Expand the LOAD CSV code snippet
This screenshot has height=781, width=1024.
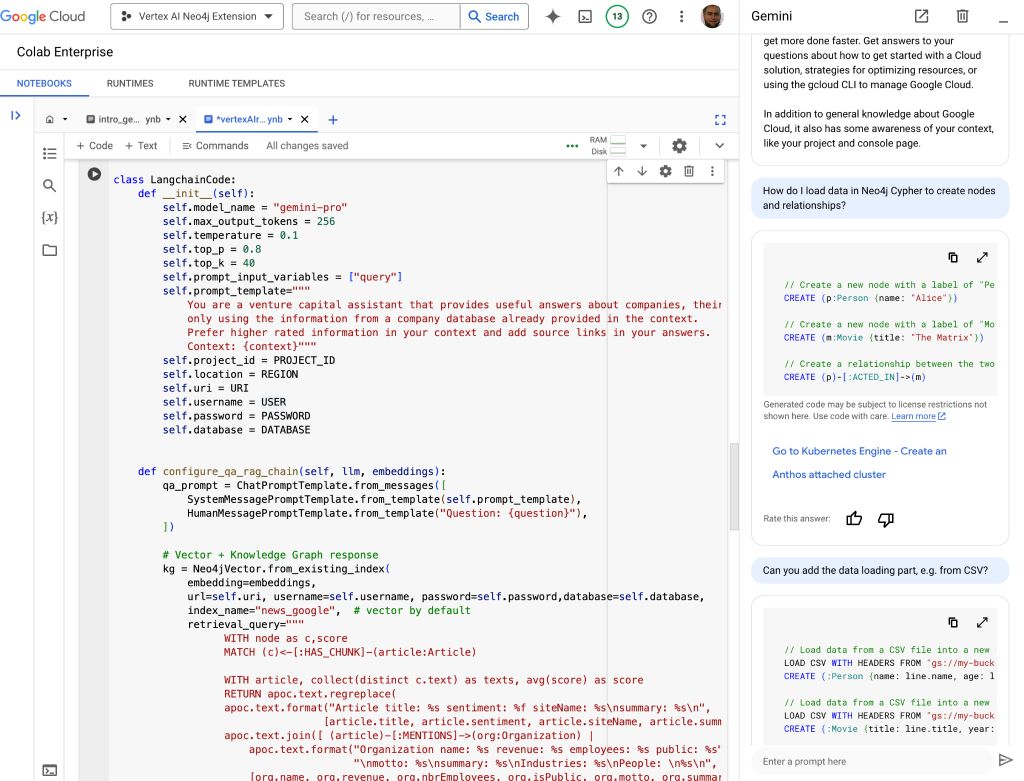pyautogui.click(x=982, y=622)
